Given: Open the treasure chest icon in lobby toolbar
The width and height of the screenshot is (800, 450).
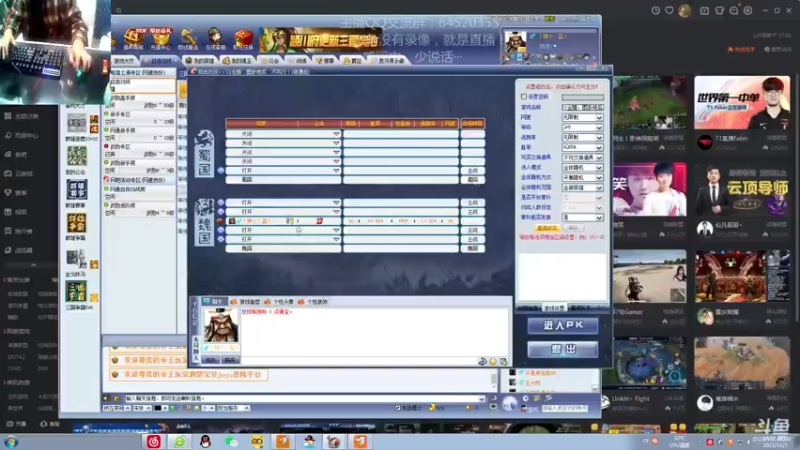Looking at the screenshot, I should pos(134,39).
